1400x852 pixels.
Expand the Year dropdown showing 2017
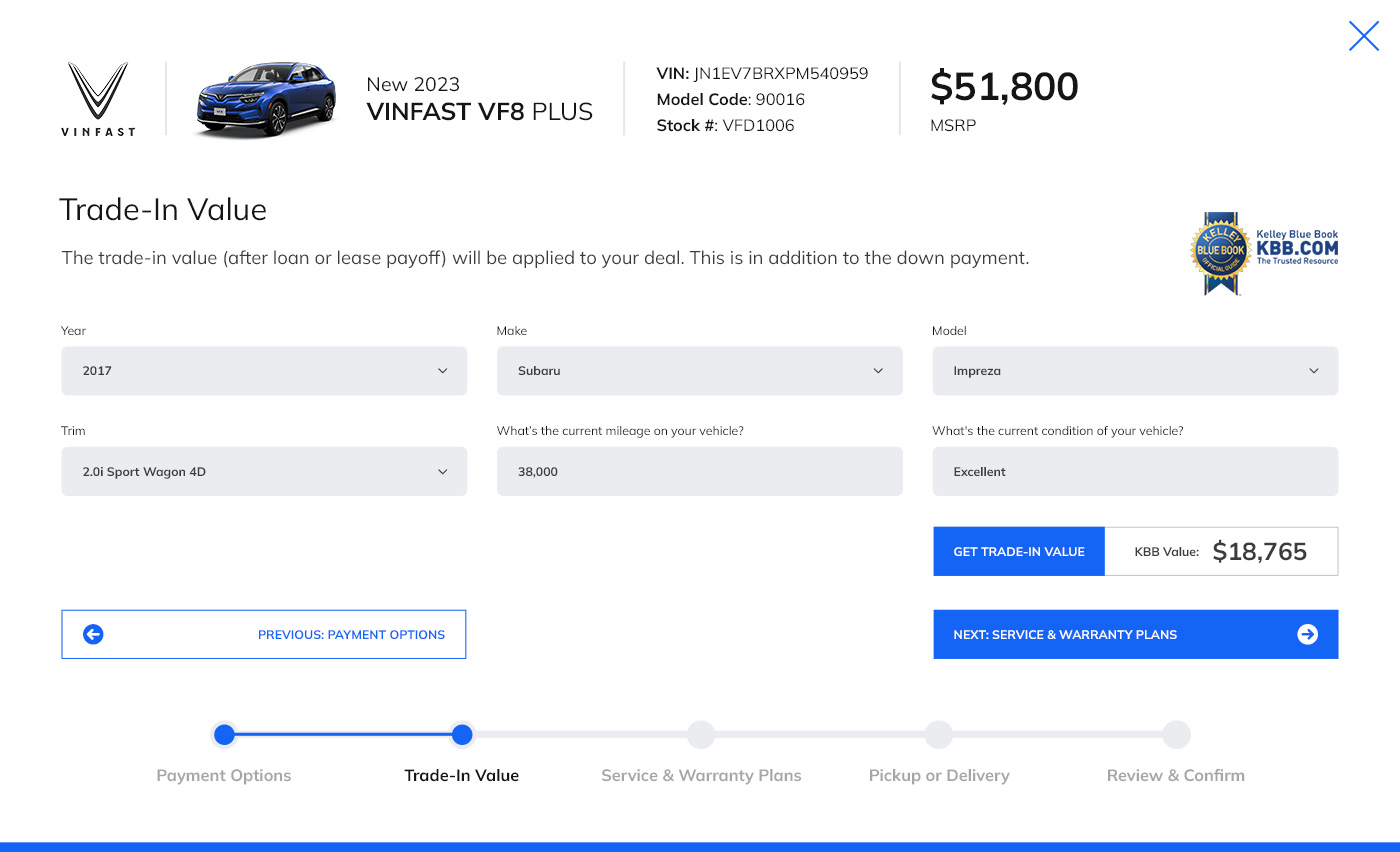(x=264, y=371)
